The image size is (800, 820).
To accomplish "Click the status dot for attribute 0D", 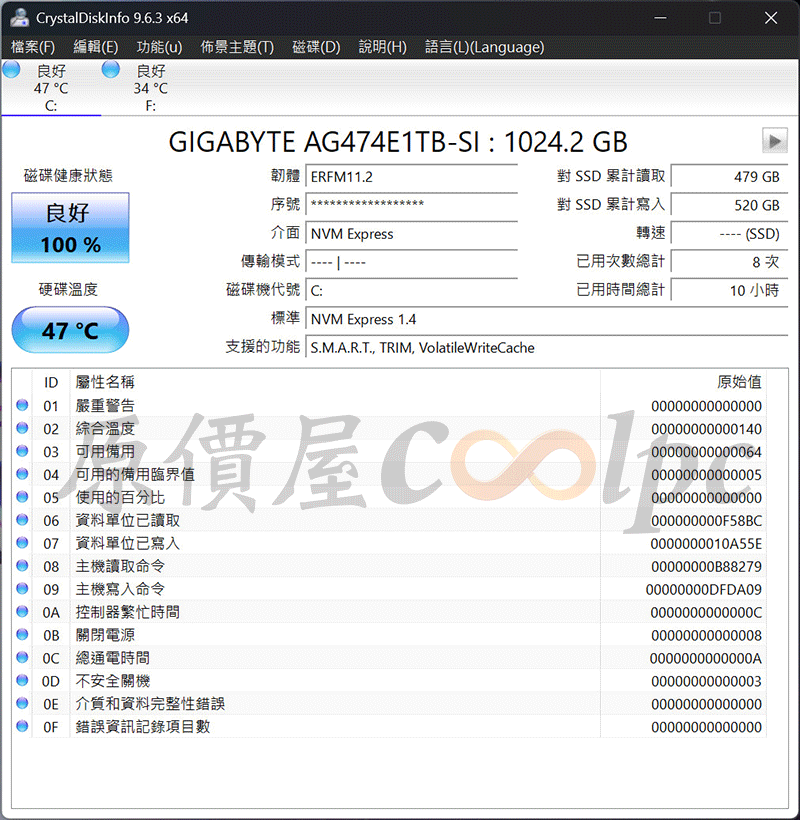I will click(x=22, y=680).
